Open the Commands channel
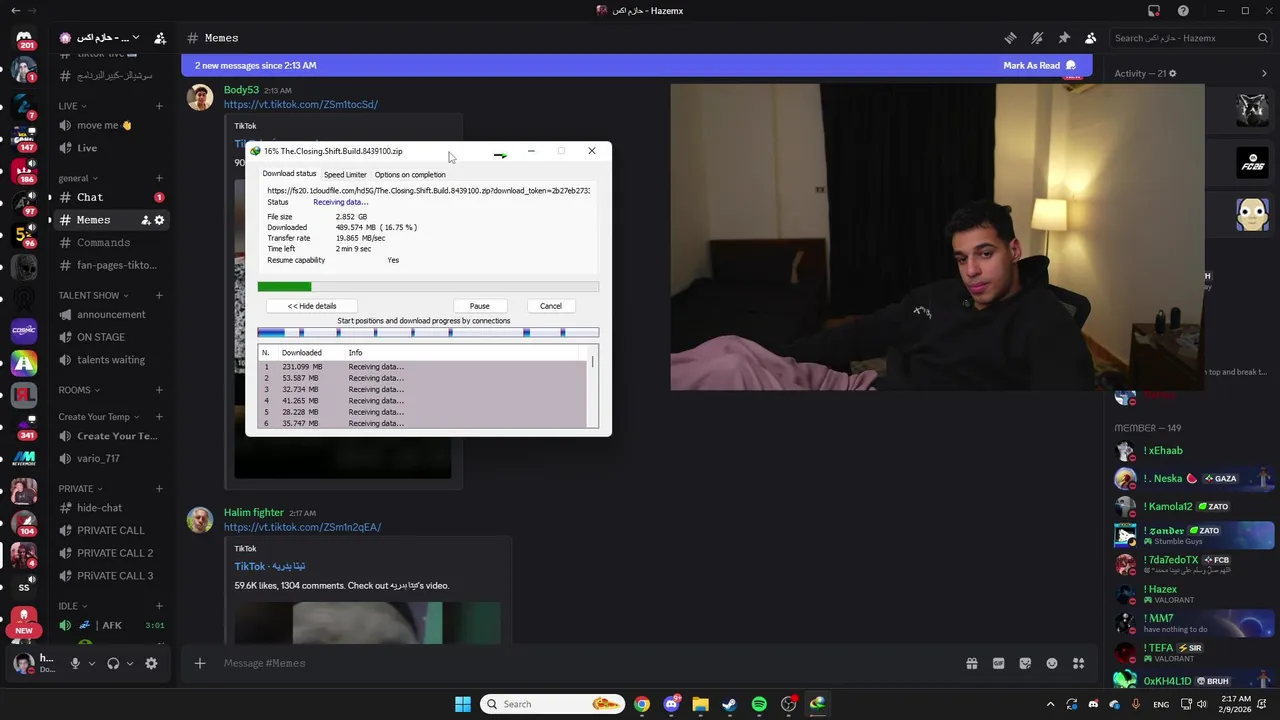 tap(111, 242)
